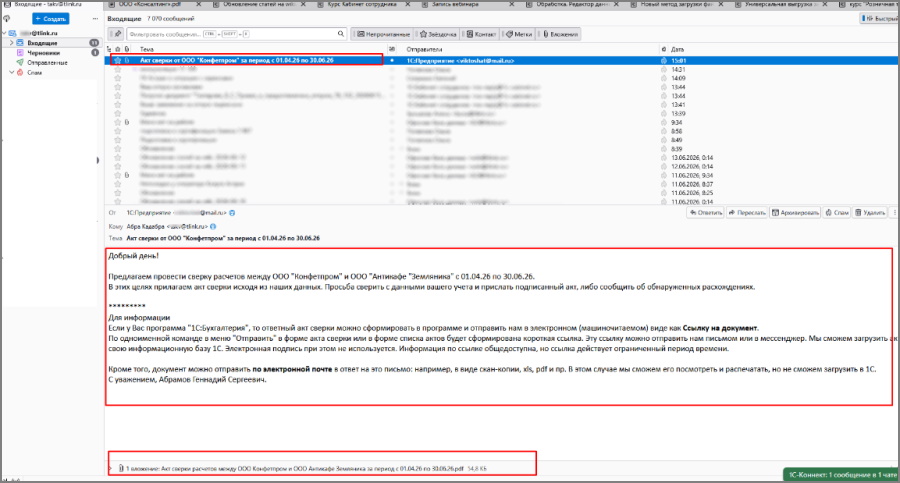Sort messages by Тема column

click(x=146, y=49)
